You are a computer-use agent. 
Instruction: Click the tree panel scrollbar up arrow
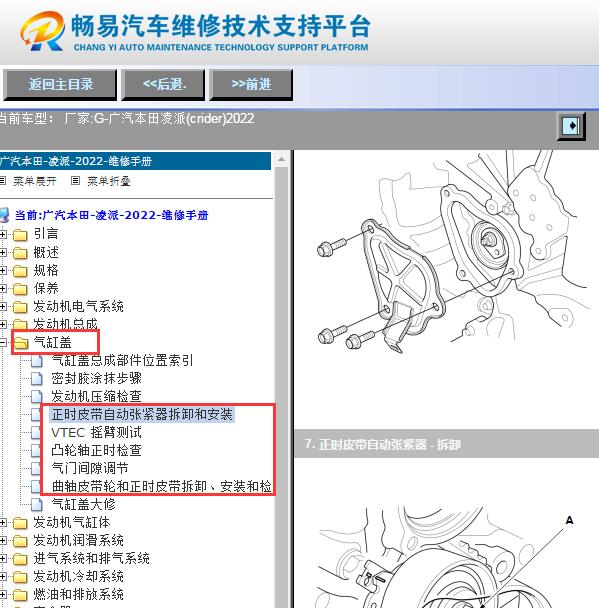(281, 159)
